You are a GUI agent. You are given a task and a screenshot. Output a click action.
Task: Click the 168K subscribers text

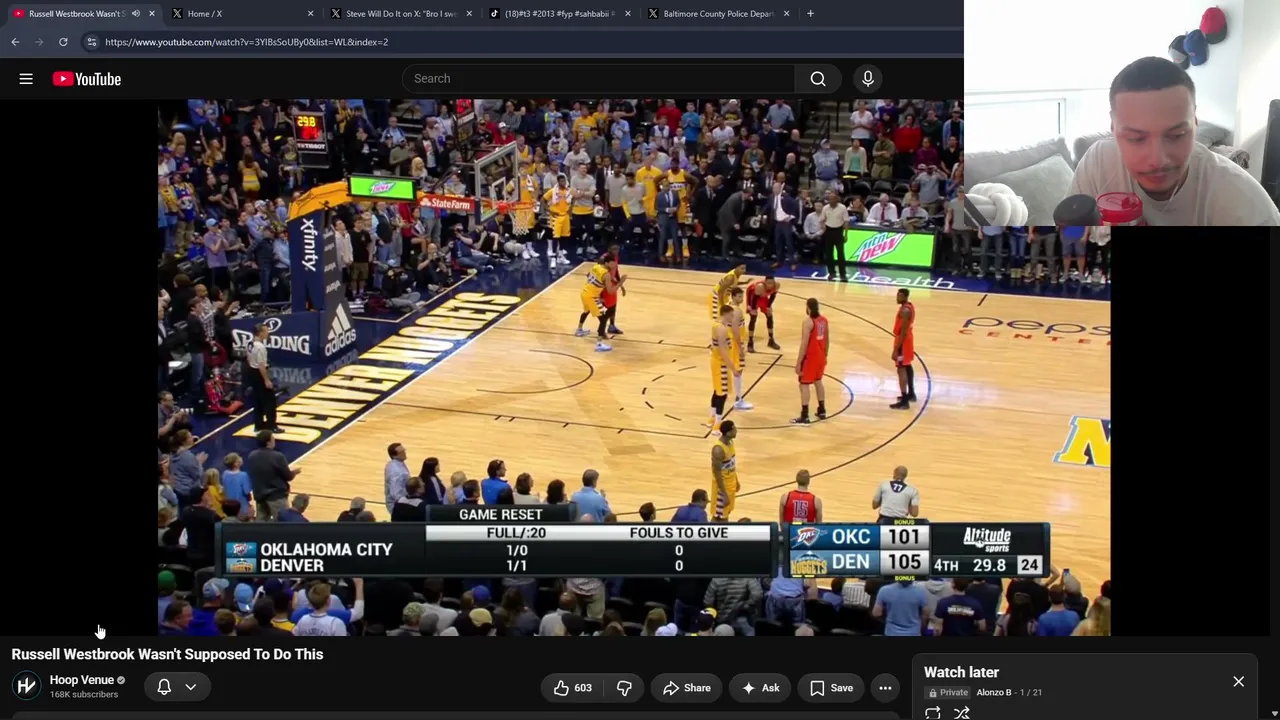[x=84, y=694]
